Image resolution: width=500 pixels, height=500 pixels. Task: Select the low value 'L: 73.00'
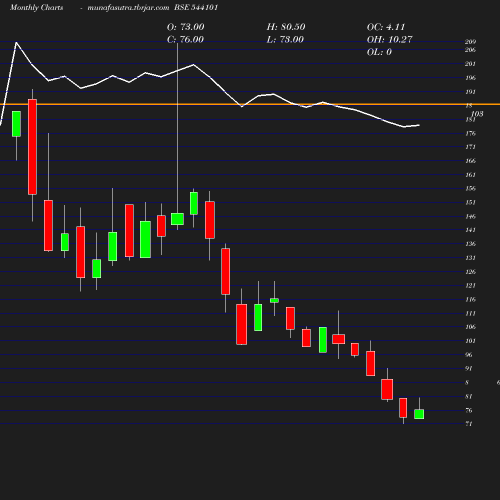point(285,40)
